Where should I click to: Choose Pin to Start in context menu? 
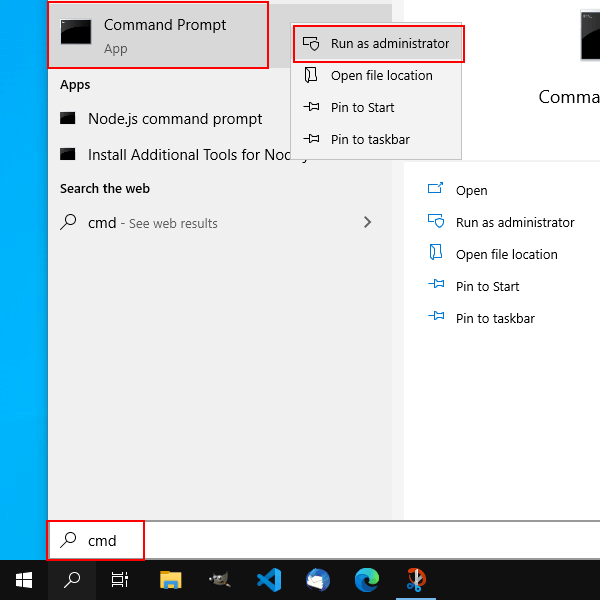tap(377, 108)
